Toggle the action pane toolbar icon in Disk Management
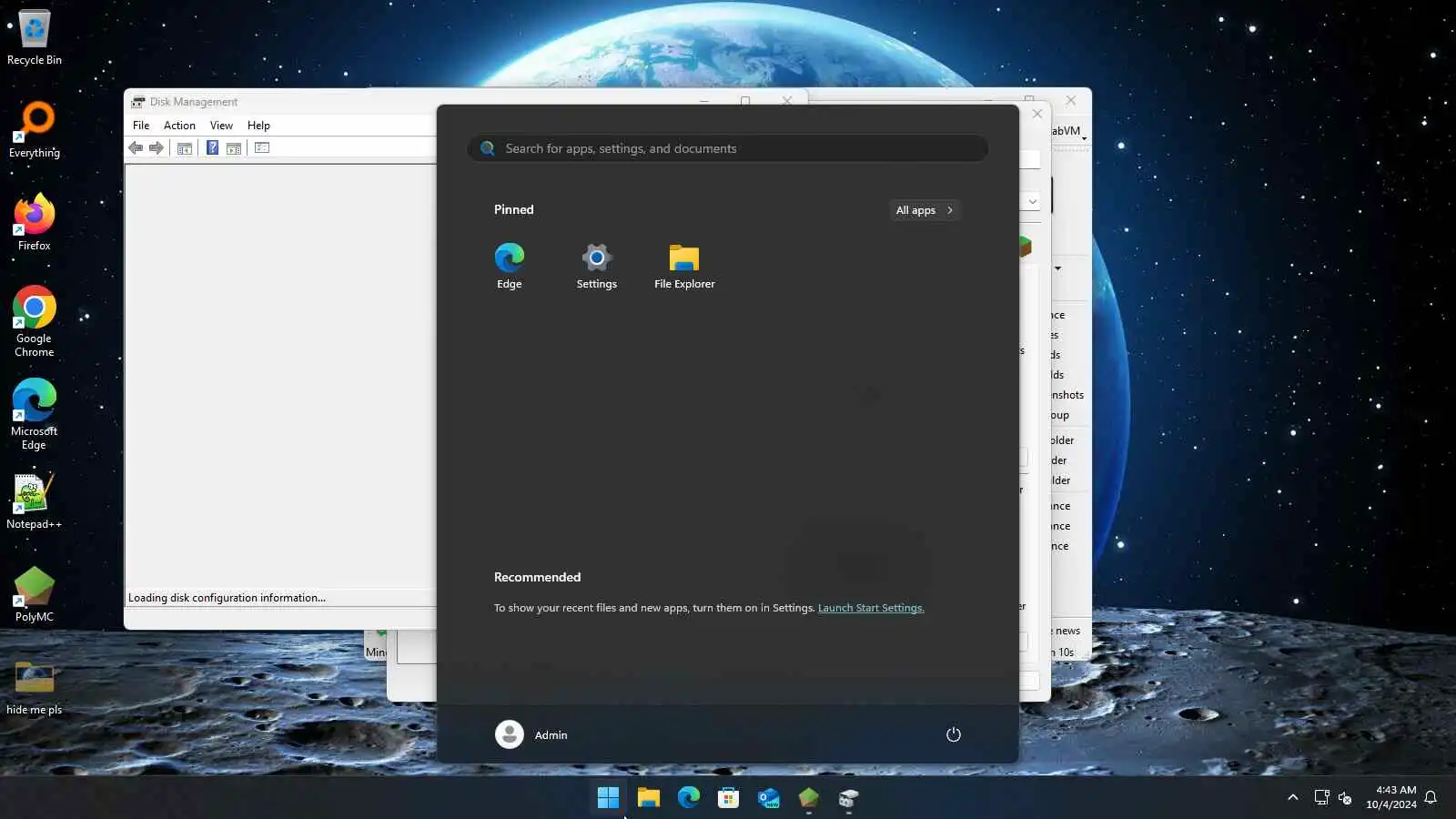The width and height of the screenshot is (1456, 819). tap(234, 148)
